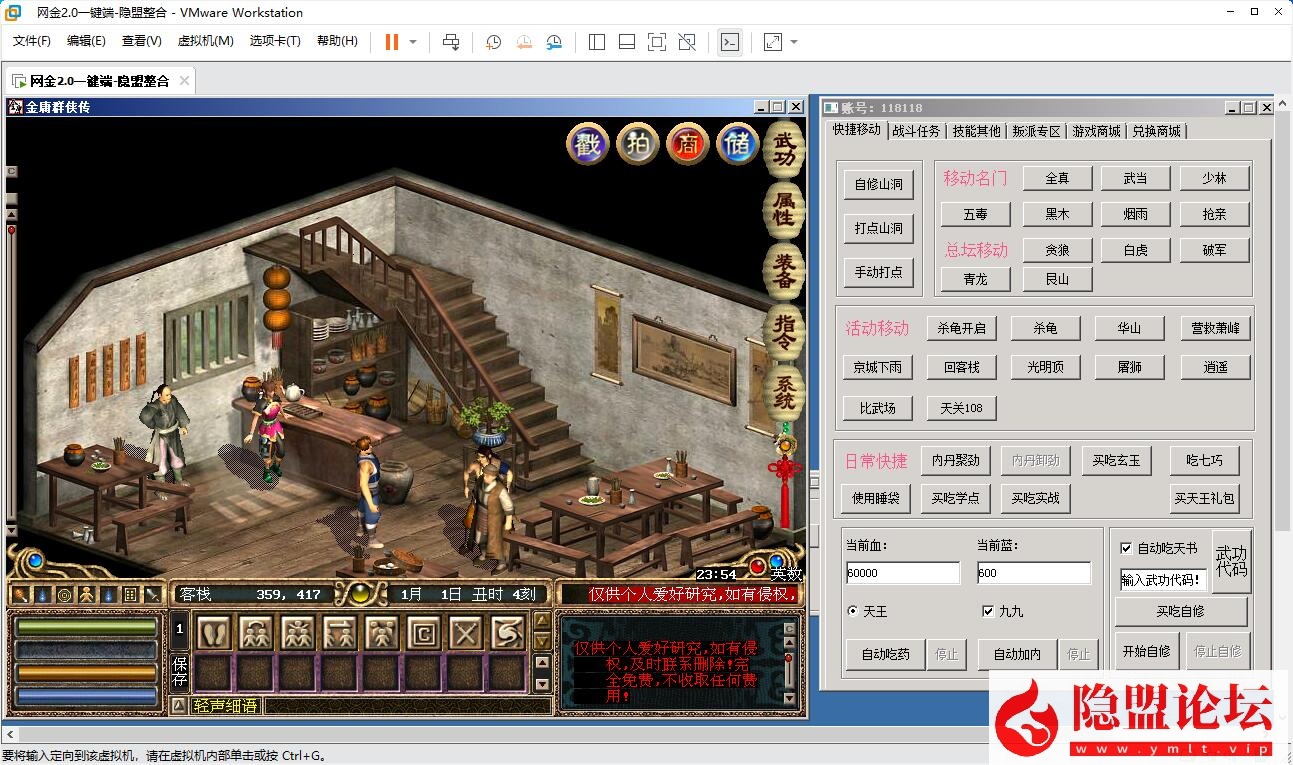Click the VMware console view icon
Image resolution: width=1293 pixels, height=765 pixels.
[x=730, y=42]
